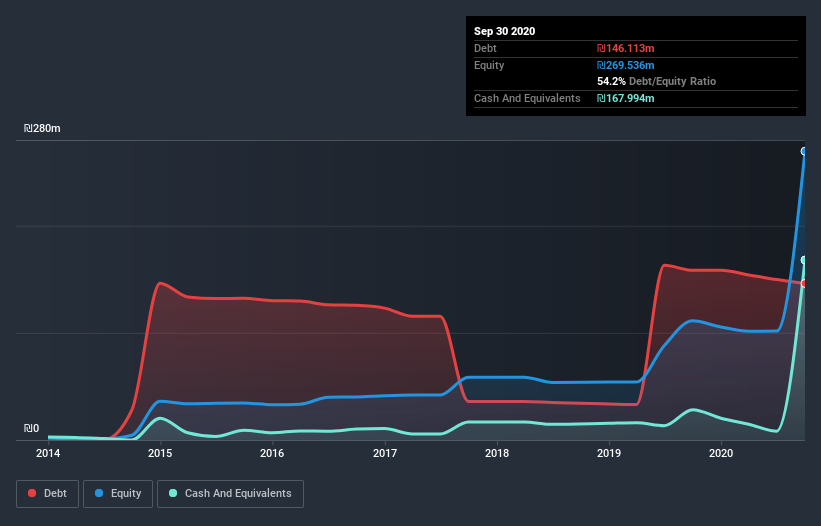This screenshot has height=526, width=821.
Task: Toggle the Equity series legend button
Action: click(118, 494)
